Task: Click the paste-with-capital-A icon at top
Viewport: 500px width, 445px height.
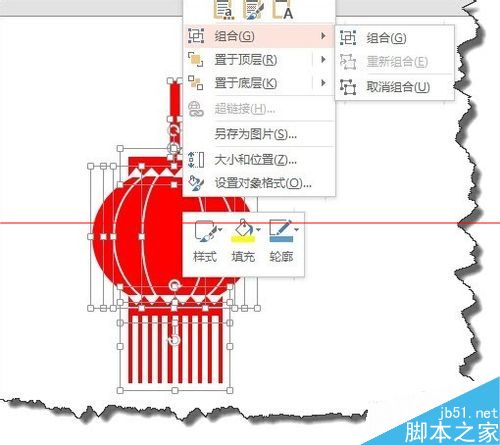Action: coord(283,9)
